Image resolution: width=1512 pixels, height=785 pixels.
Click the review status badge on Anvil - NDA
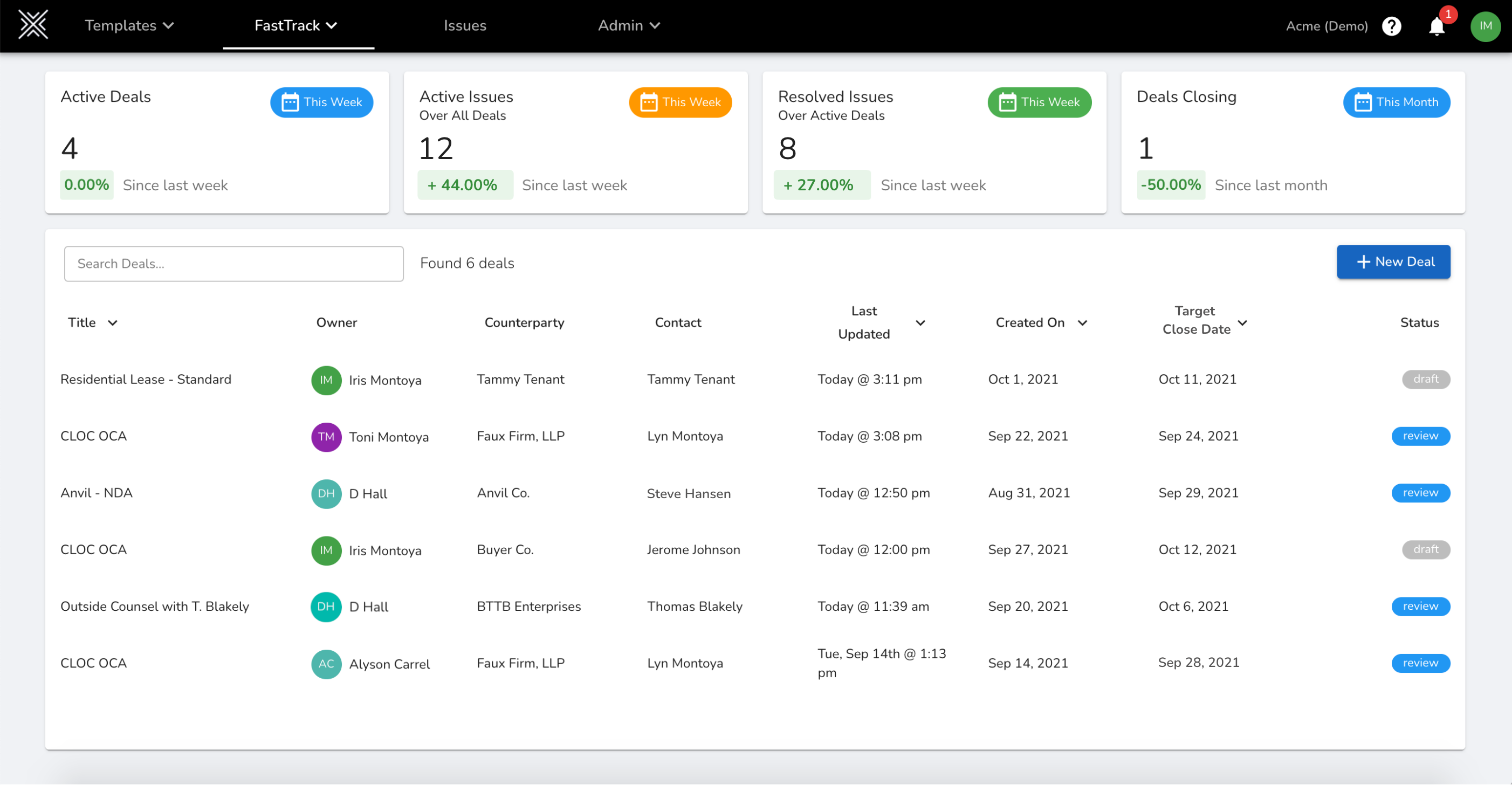(1420, 493)
